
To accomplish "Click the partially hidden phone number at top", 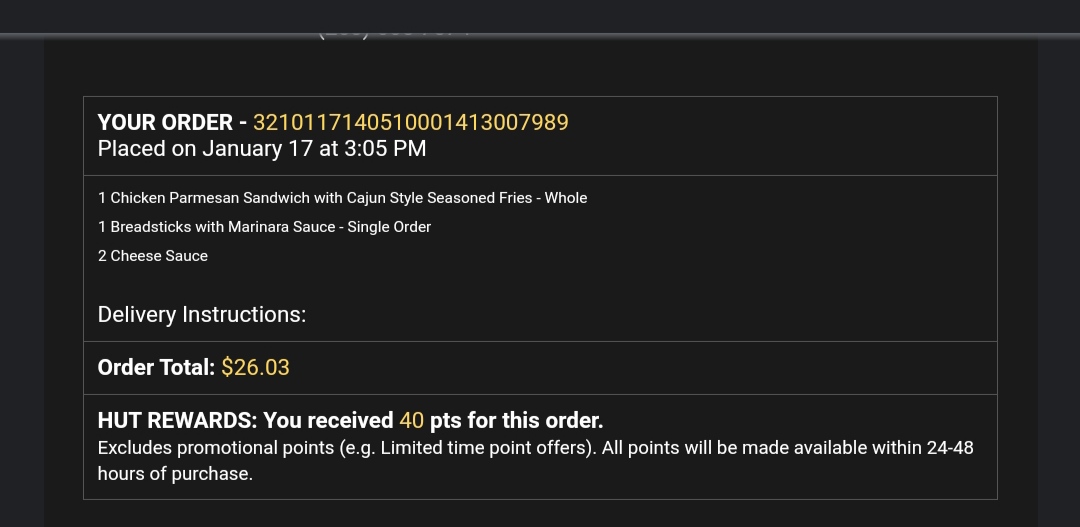I will (395, 34).
